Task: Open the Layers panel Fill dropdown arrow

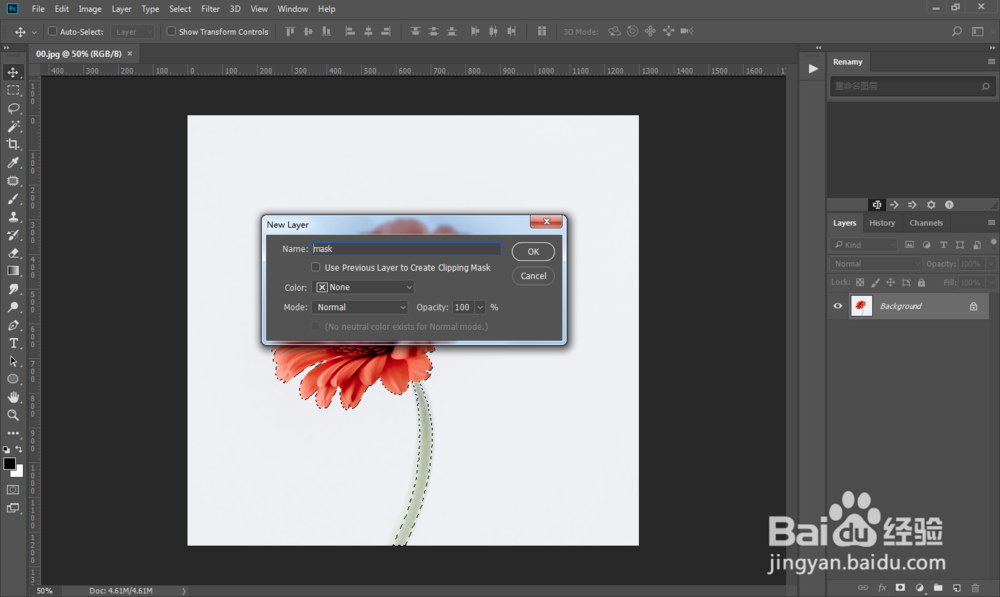Action: (x=991, y=282)
